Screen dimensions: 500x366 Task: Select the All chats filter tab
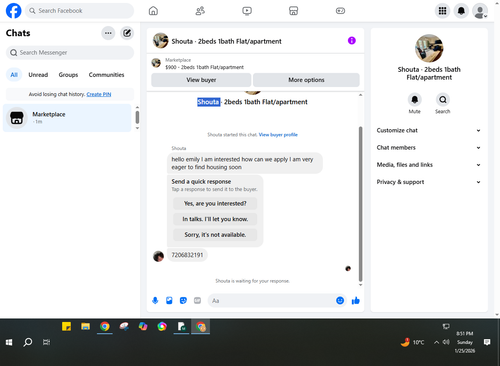[14, 75]
